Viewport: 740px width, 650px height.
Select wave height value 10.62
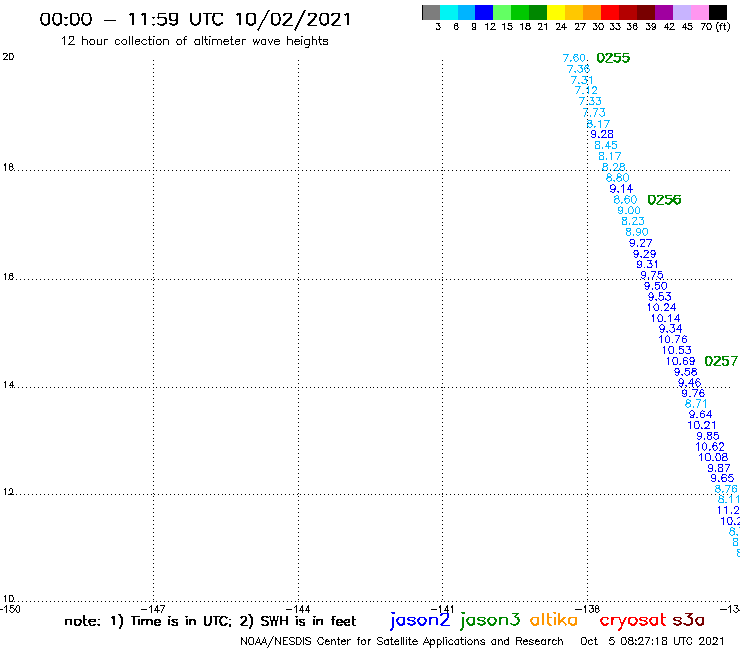pyautogui.click(x=710, y=447)
